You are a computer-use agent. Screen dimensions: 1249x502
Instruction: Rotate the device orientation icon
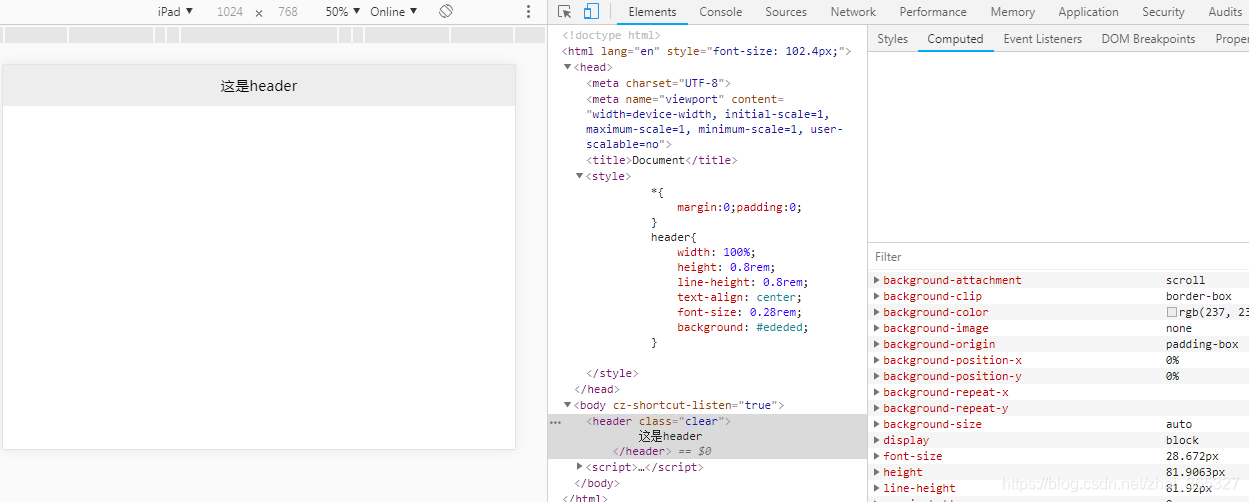pos(446,12)
